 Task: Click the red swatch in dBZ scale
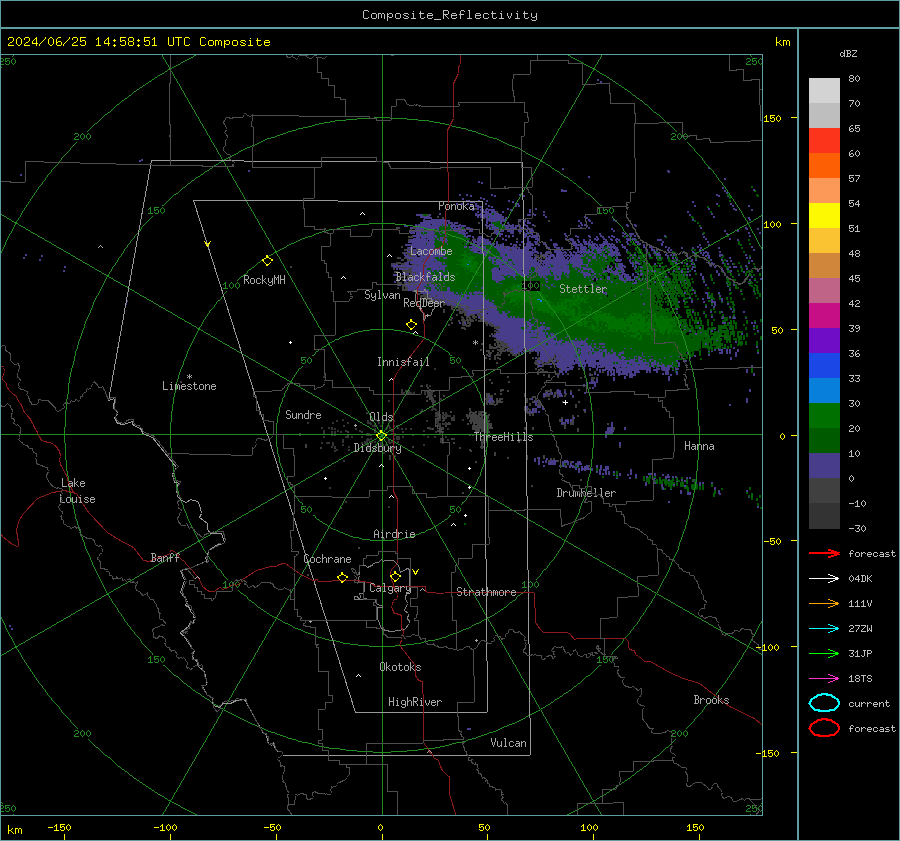(824, 140)
